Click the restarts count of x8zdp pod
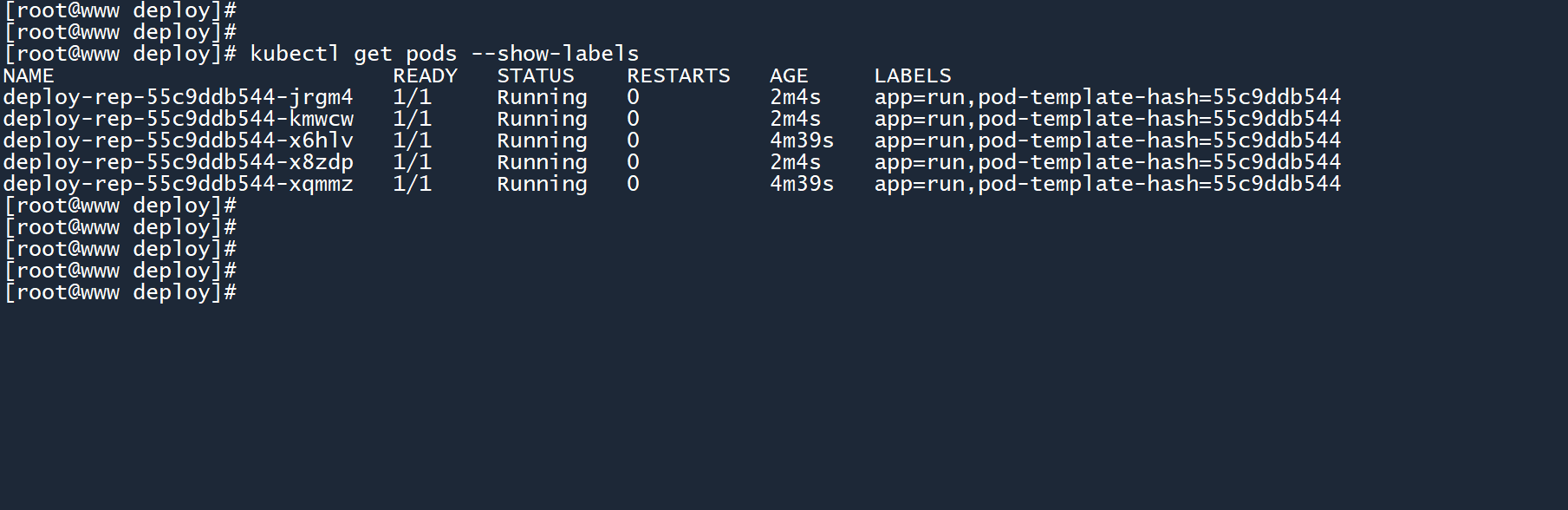The width and height of the screenshot is (1568, 510). click(x=633, y=162)
